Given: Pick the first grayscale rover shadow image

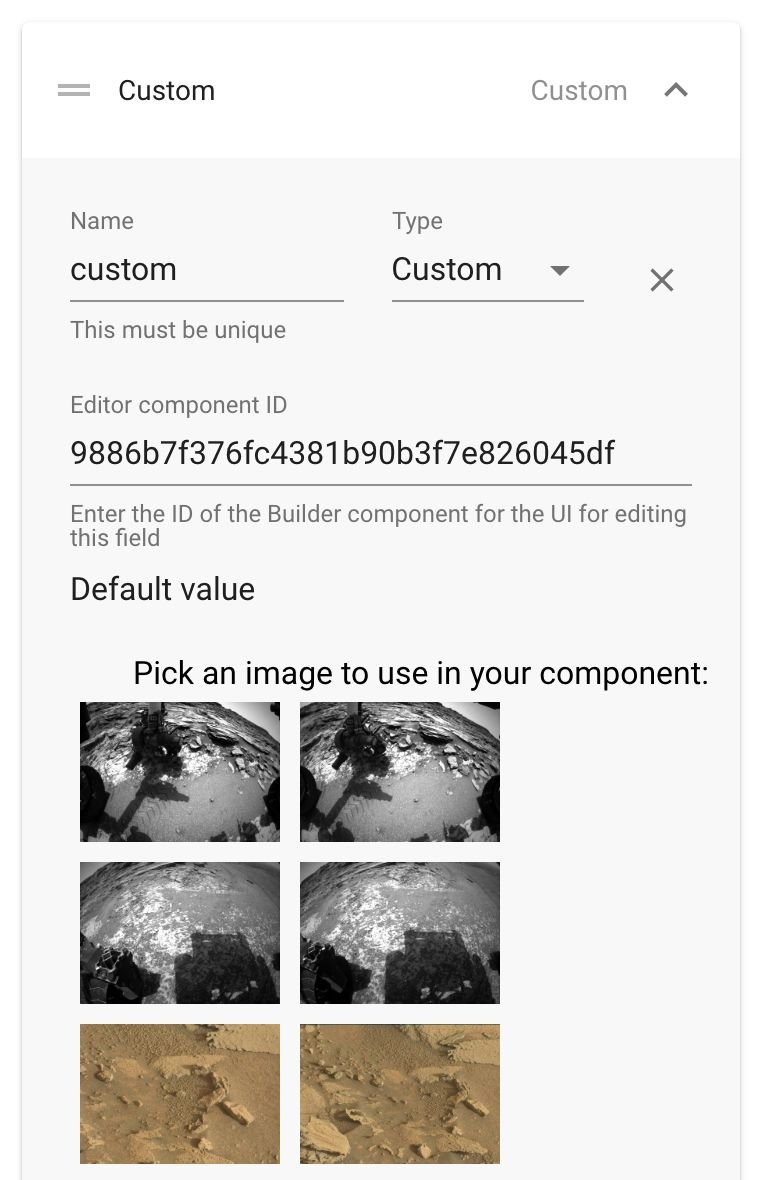Looking at the screenshot, I should click(x=180, y=772).
